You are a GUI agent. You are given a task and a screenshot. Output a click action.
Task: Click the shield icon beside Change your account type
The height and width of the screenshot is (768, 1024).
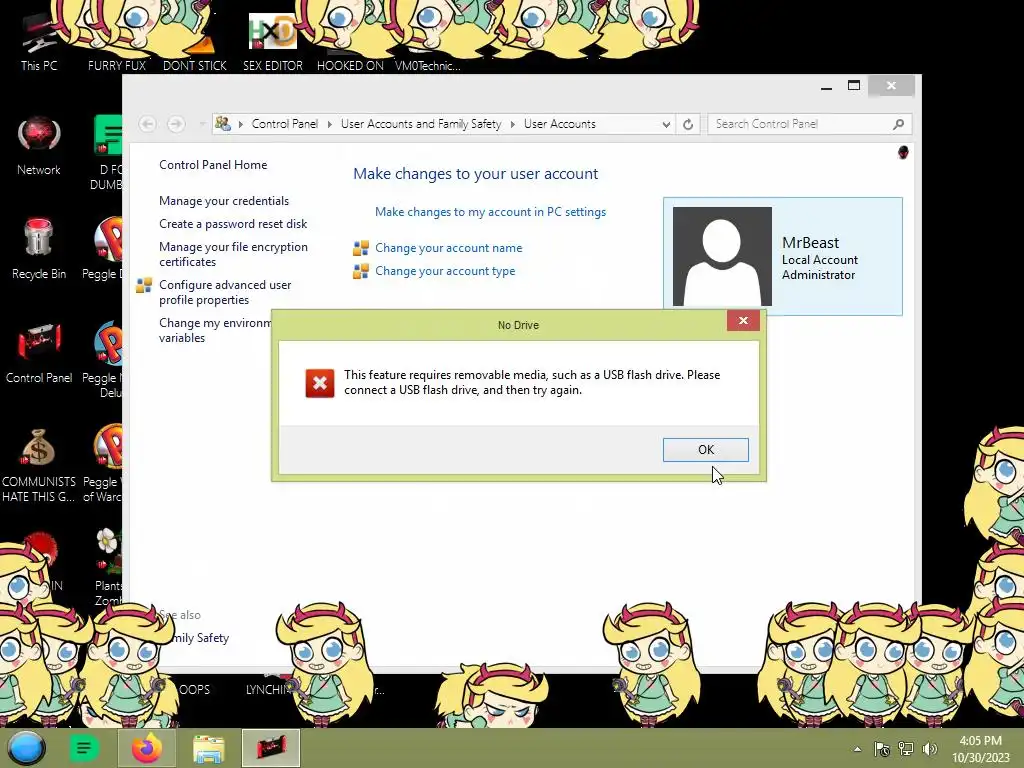point(360,271)
